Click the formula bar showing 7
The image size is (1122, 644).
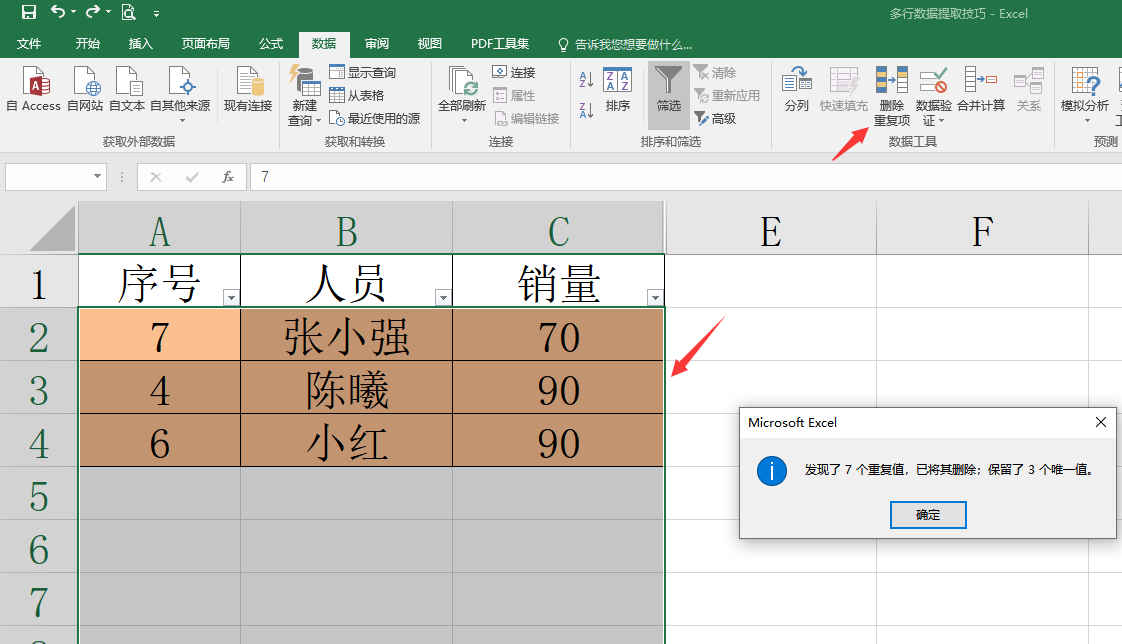pos(686,177)
